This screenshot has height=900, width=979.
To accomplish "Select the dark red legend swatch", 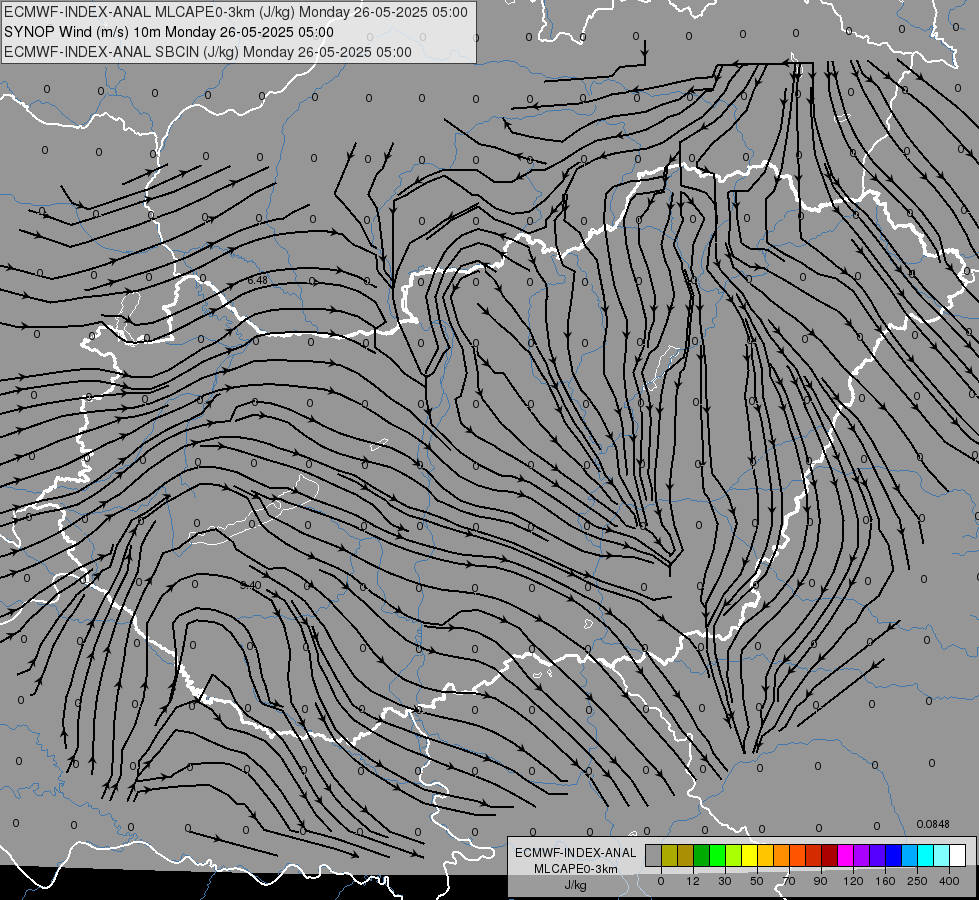I will 830,855.
